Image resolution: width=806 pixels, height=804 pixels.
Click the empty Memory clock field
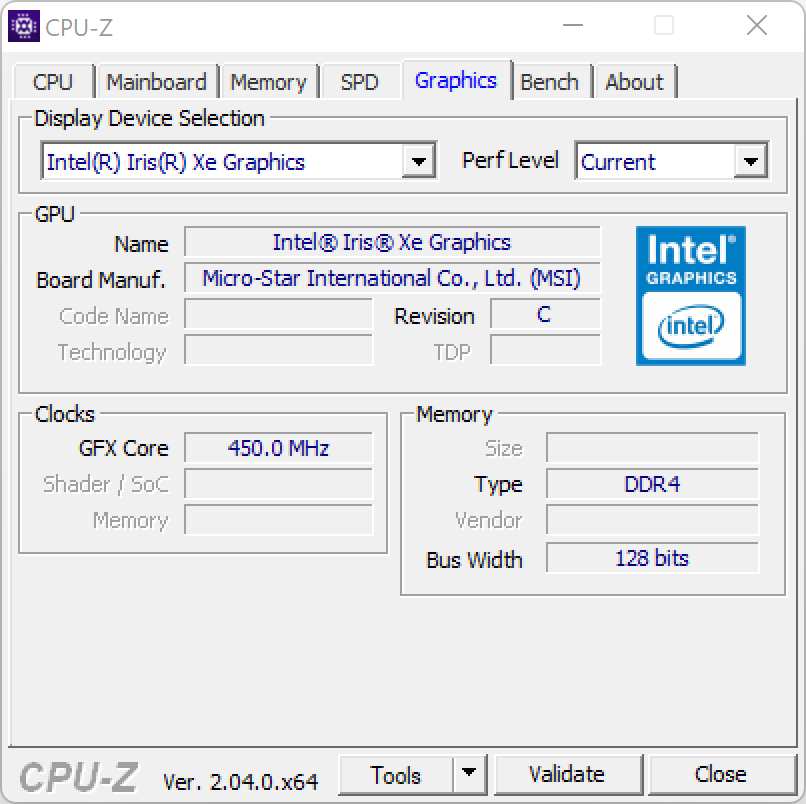(279, 520)
